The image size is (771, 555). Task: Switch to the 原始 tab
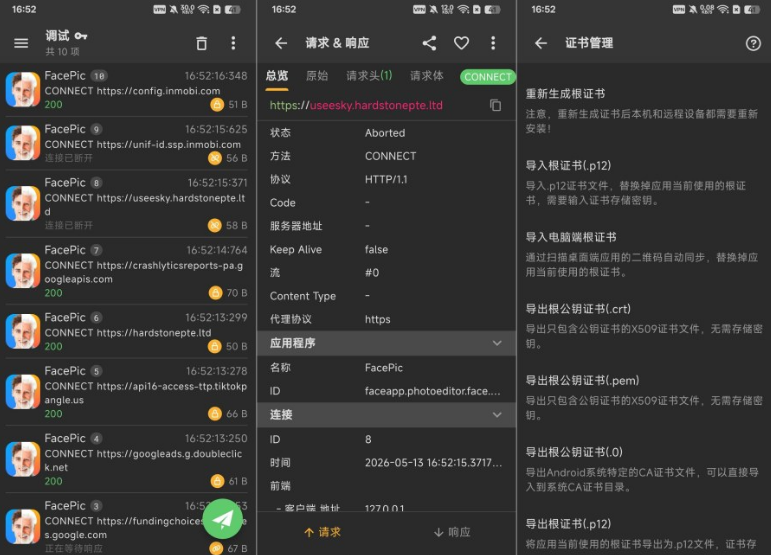tap(317, 76)
